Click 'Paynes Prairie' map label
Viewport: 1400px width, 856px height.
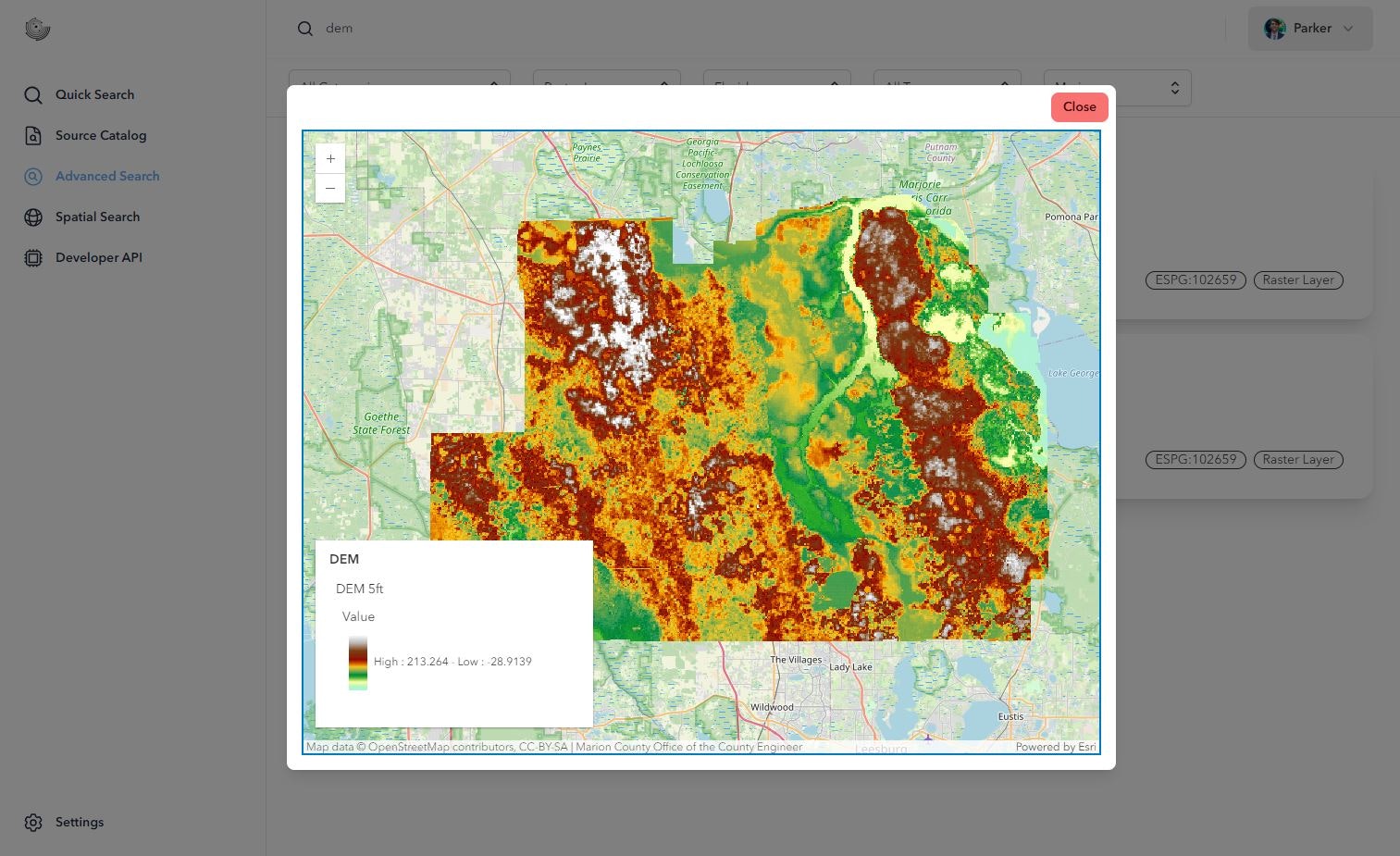tap(587, 153)
